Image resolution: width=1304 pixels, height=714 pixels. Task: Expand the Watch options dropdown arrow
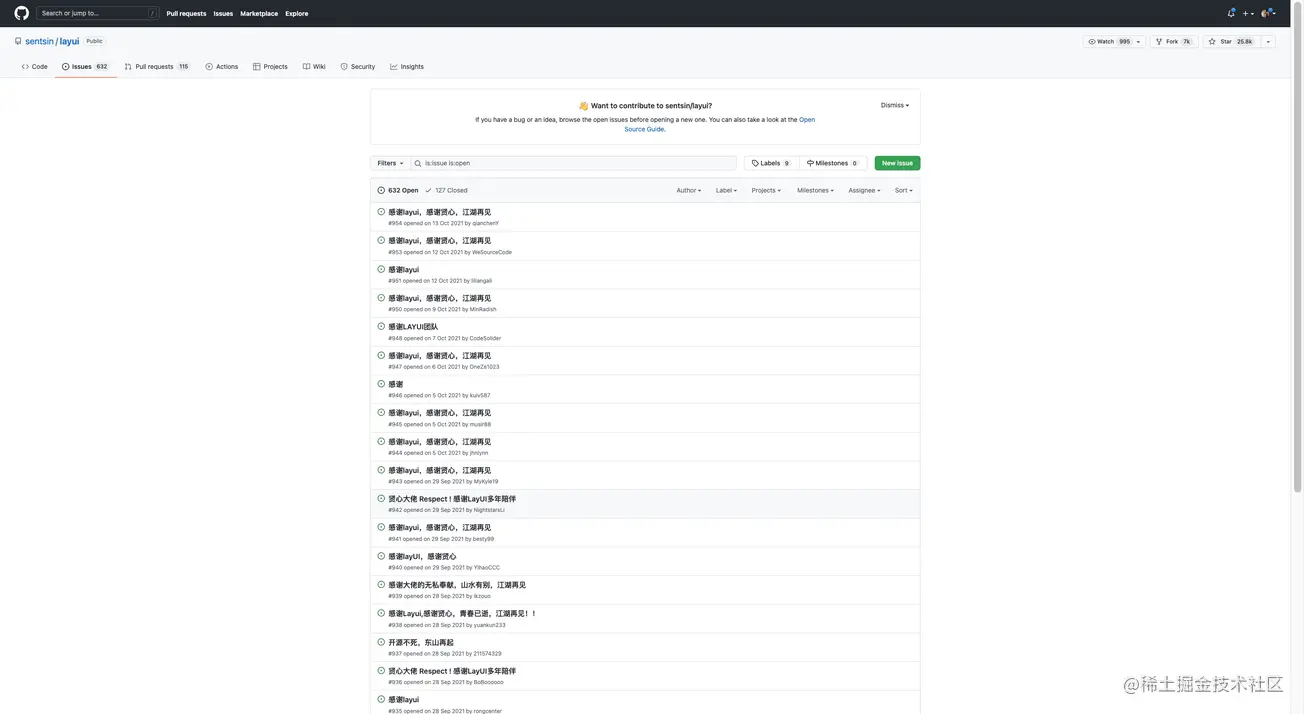(1139, 42)
